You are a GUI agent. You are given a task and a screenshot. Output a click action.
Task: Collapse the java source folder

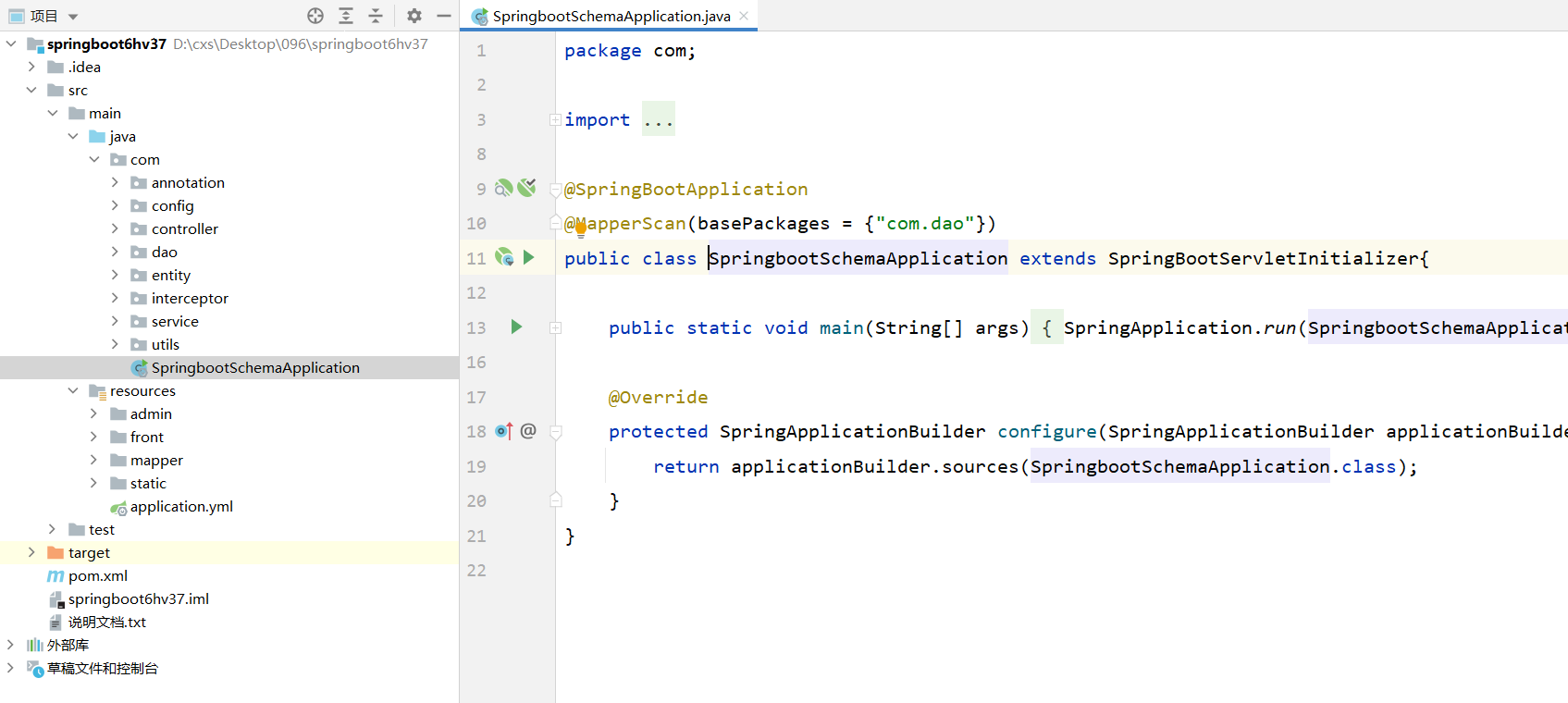[x=73, y=136]
